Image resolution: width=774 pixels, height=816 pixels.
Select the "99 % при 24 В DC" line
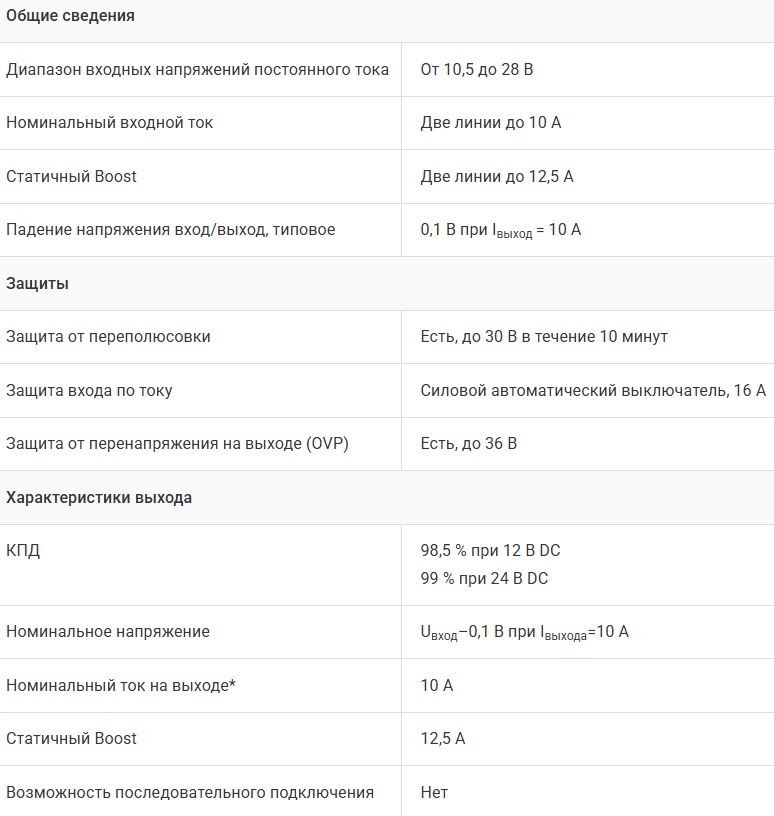484,578
